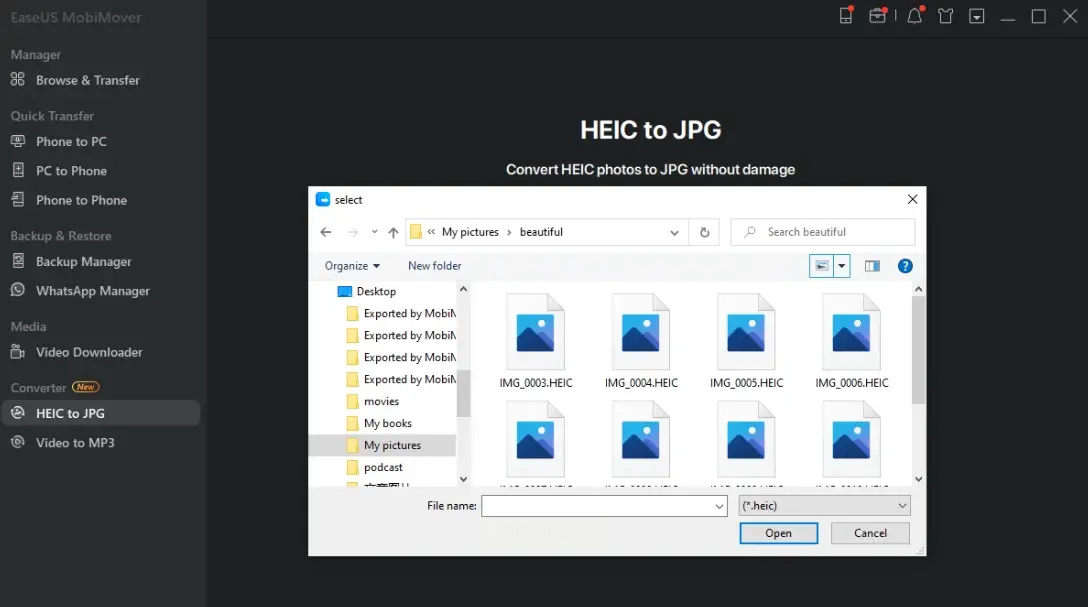This screenshot has width=1088, height=607.
Task: Expand the address bar path history dropdown
Action: tap(675, 232)
